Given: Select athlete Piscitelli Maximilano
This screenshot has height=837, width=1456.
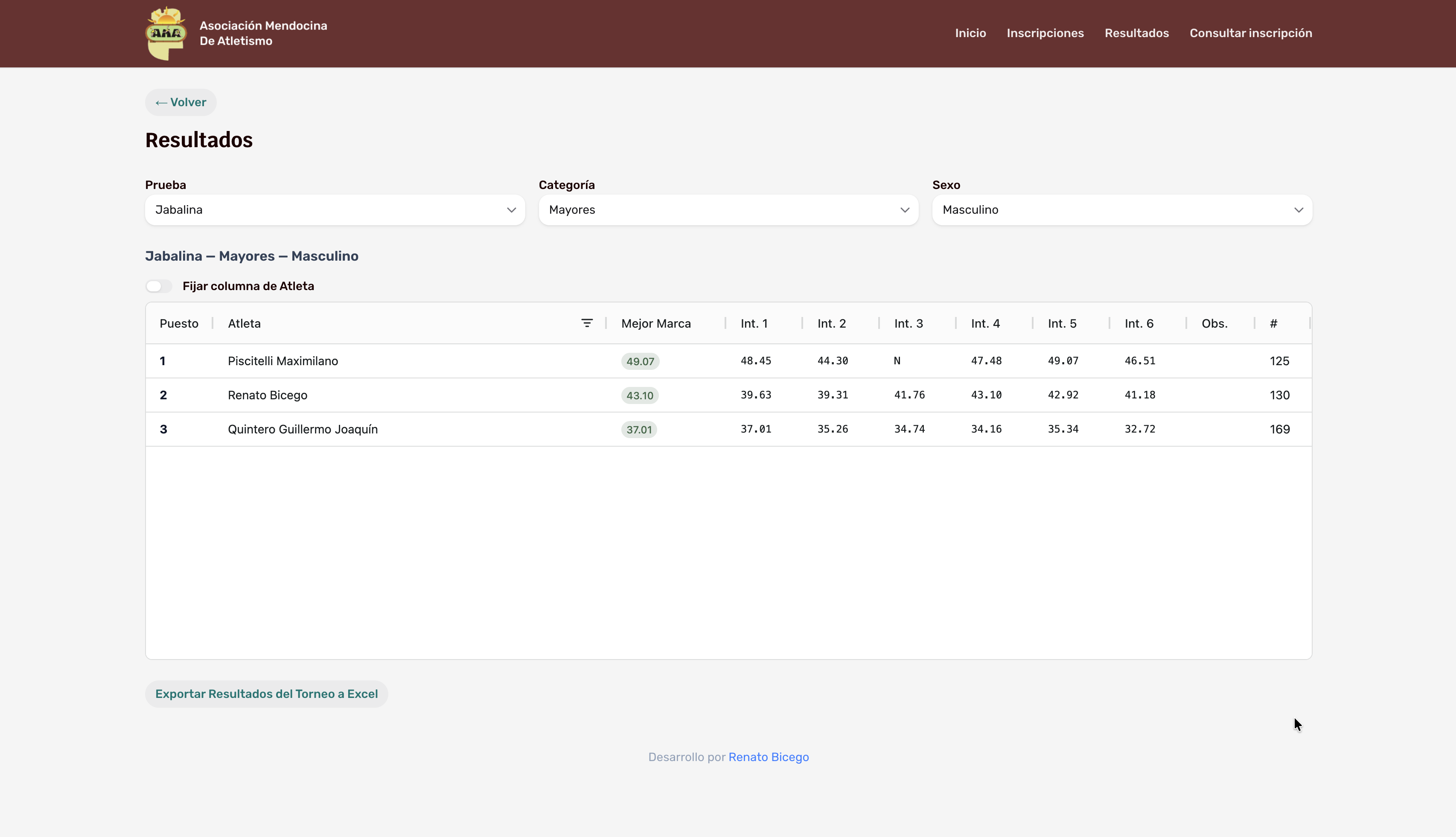Looking at the screenshot, I should coord(283,361).
